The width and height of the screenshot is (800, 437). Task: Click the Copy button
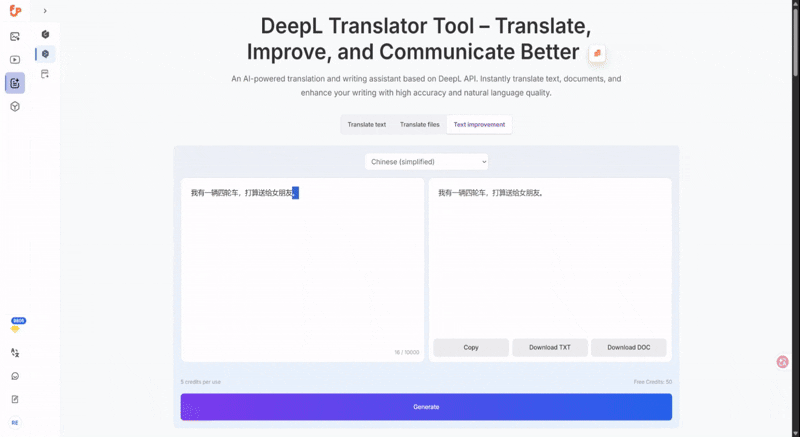tap(471, 347)
